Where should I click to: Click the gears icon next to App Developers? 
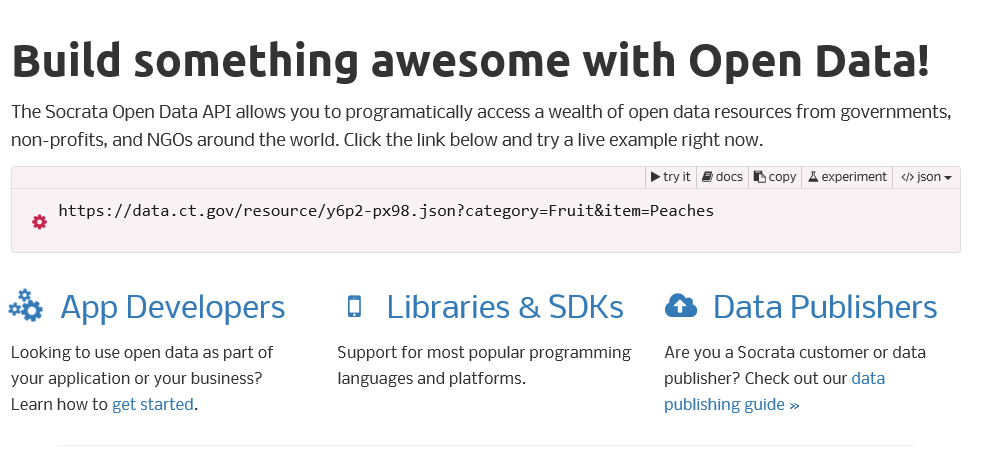26,305
